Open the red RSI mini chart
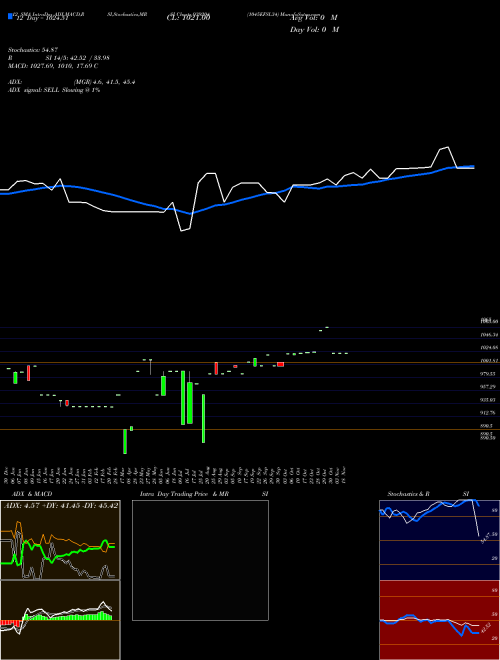Viewport: 500px width, 660px height. click(x=439, y=620)
